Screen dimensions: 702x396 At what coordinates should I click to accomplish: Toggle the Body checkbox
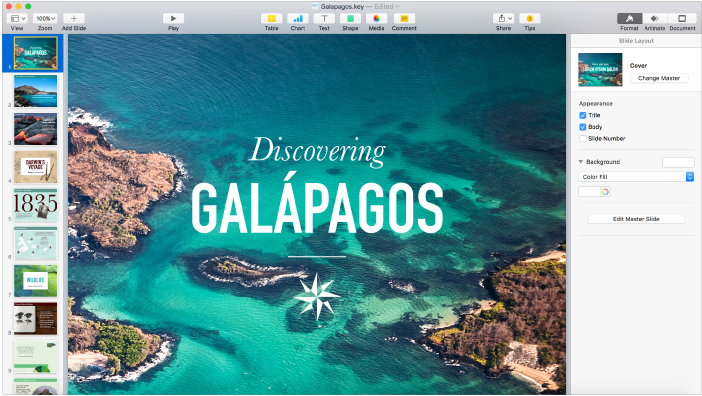pos(582,127)
